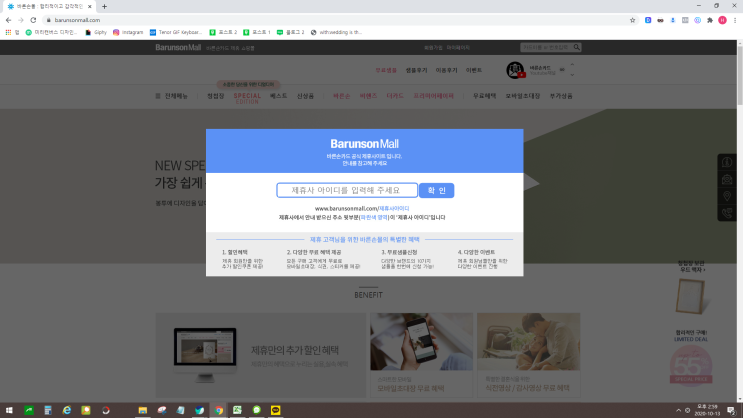This screenshot has width=743, height=418.
Task: Click the 모바일초대장 무료 혜택 card
Action: [x=421, y=355]
